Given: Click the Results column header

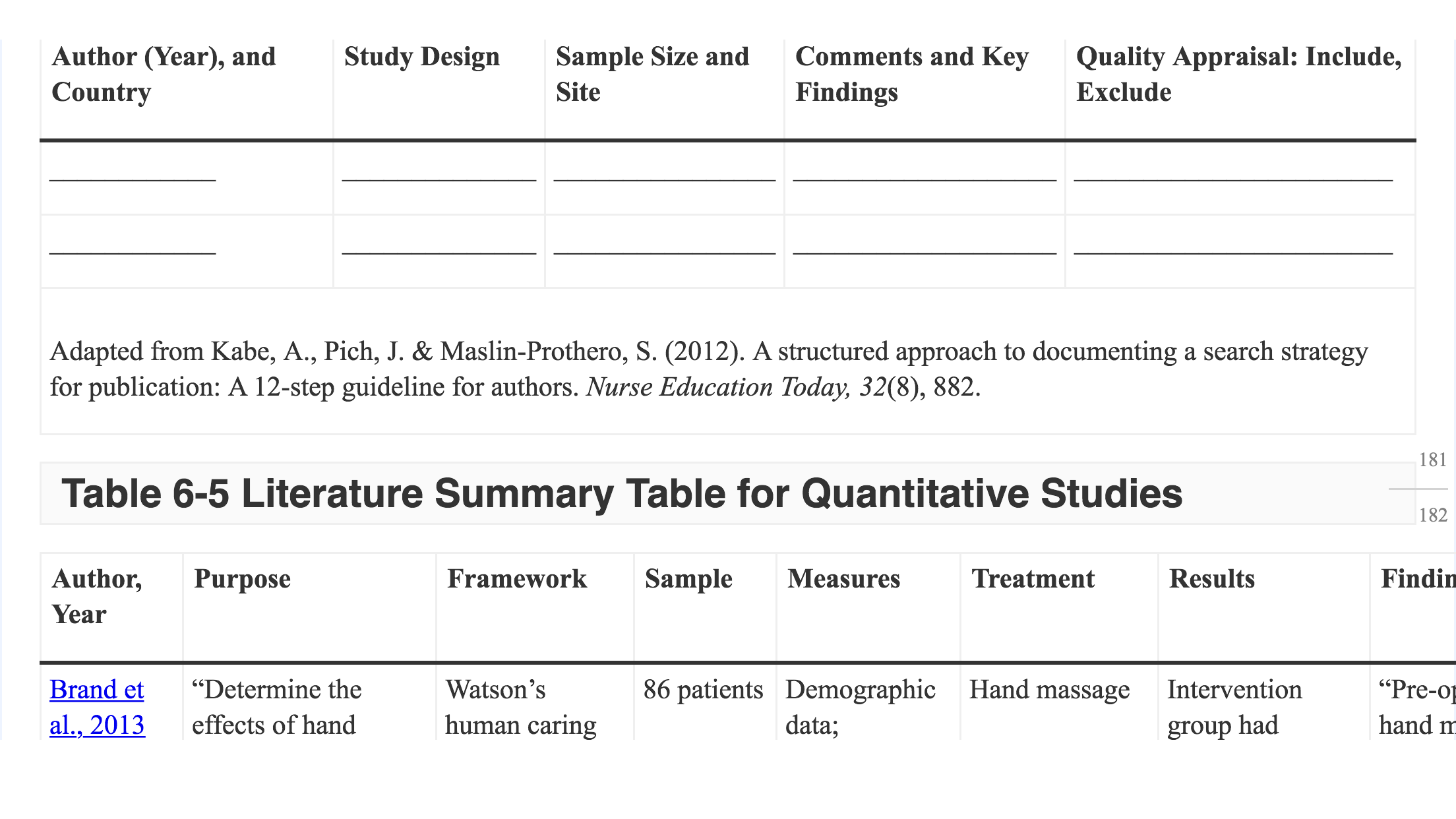Looking at the screenshot, I should pos(1211,579).
